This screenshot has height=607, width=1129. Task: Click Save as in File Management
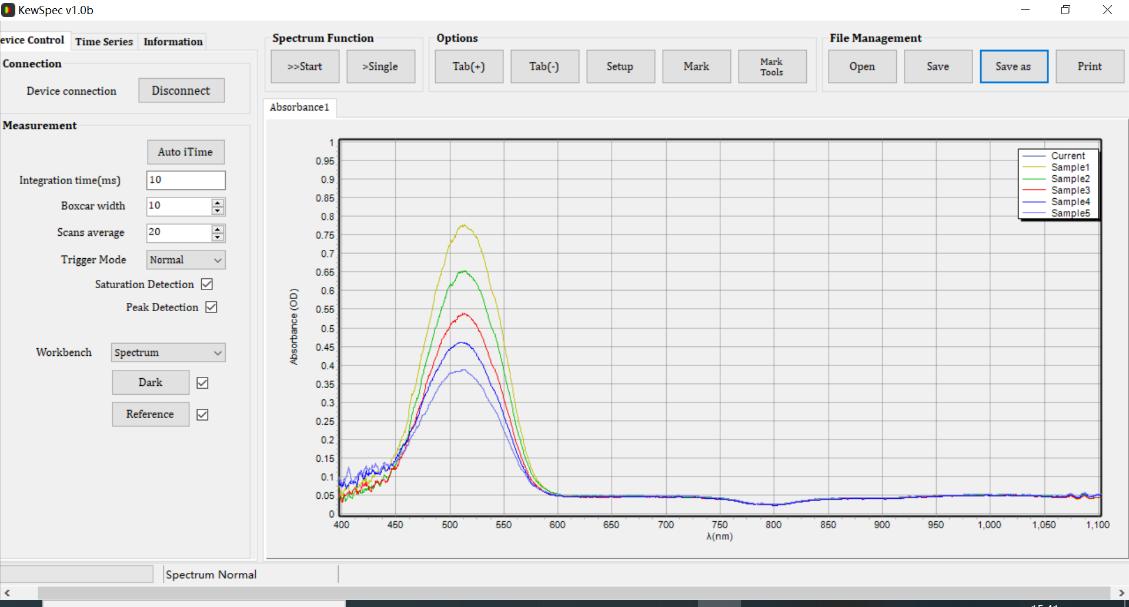tap(1013, 67)
